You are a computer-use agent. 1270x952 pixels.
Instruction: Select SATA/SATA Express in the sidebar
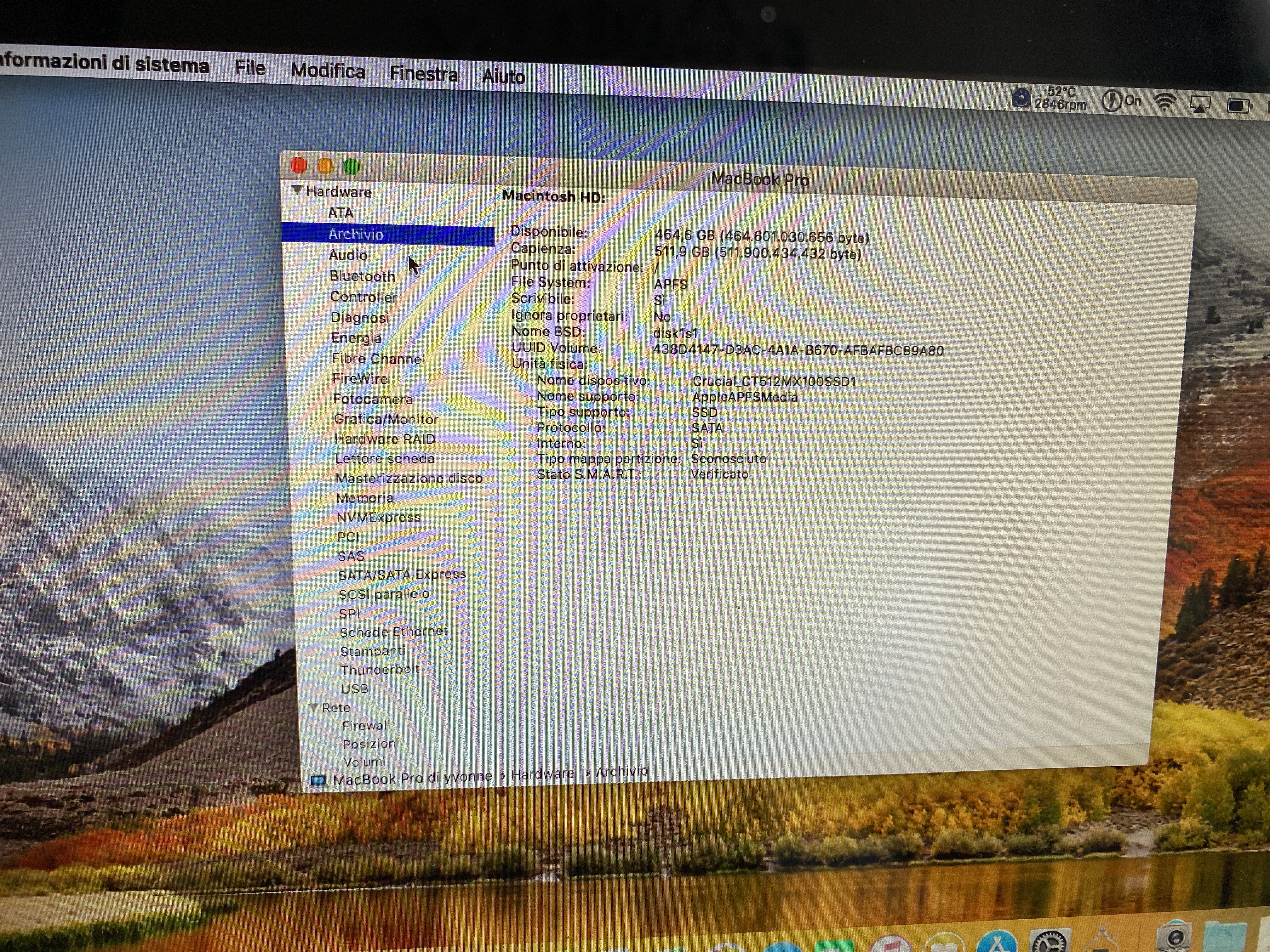(401, 575)
